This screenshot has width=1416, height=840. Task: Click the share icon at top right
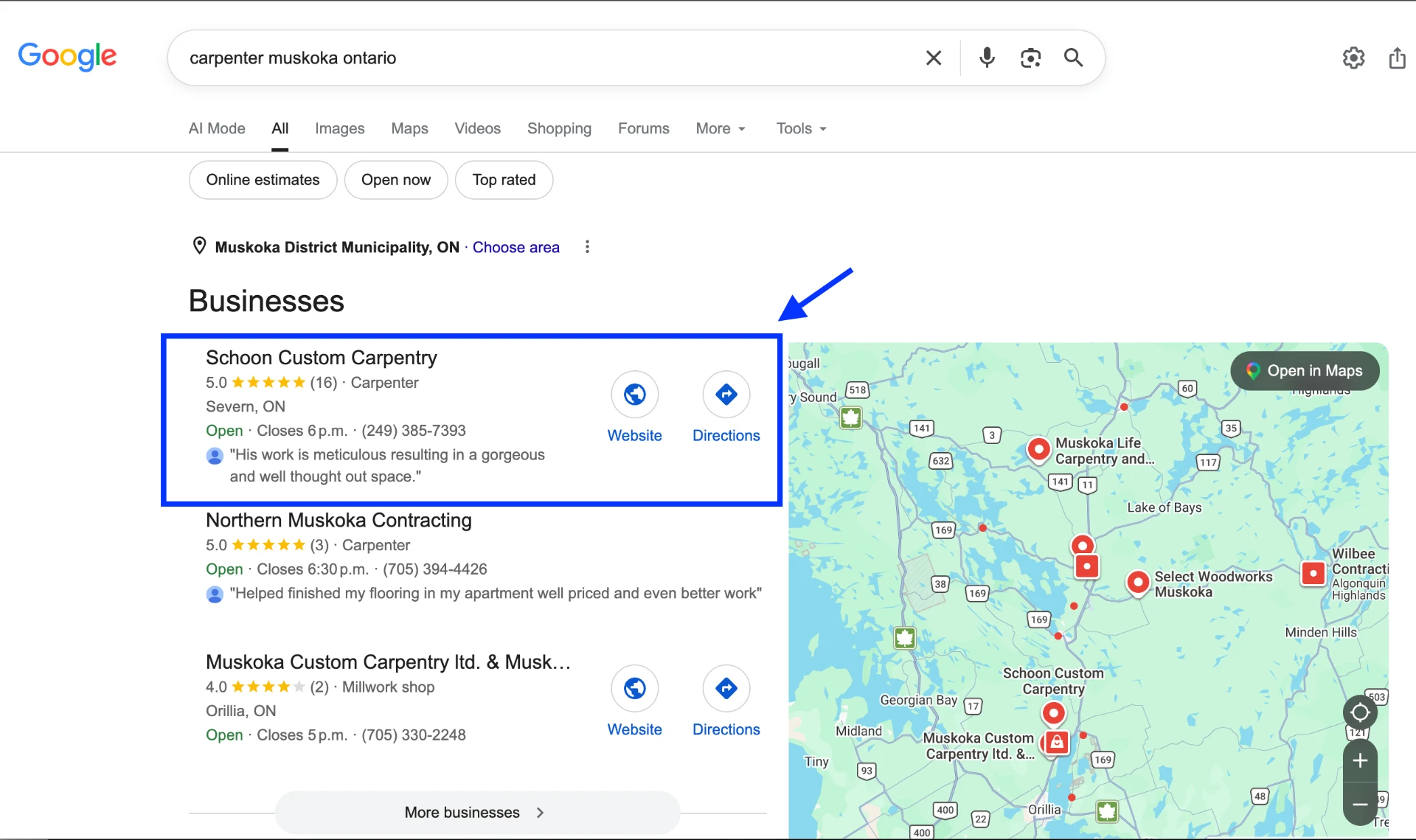1397,58
